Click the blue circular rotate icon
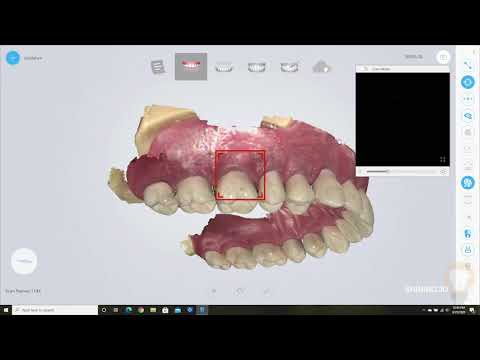 click(468, 82)
